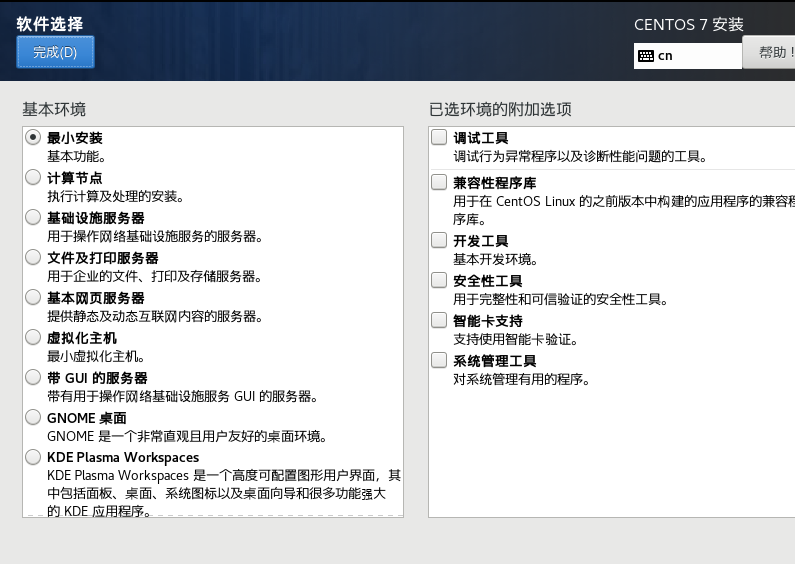The image size is (795, 564).
Task: Select the 最小安装 radio button
Action: (x=33, y=137)
